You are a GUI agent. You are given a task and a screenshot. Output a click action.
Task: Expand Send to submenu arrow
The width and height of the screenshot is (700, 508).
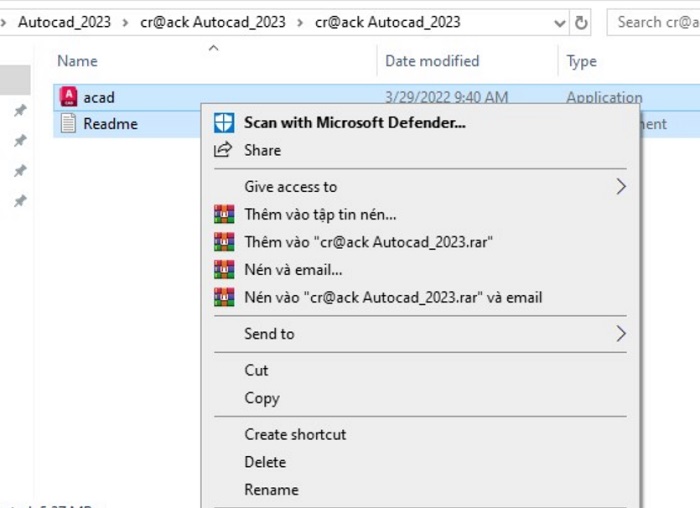click(x=621, y=334)
